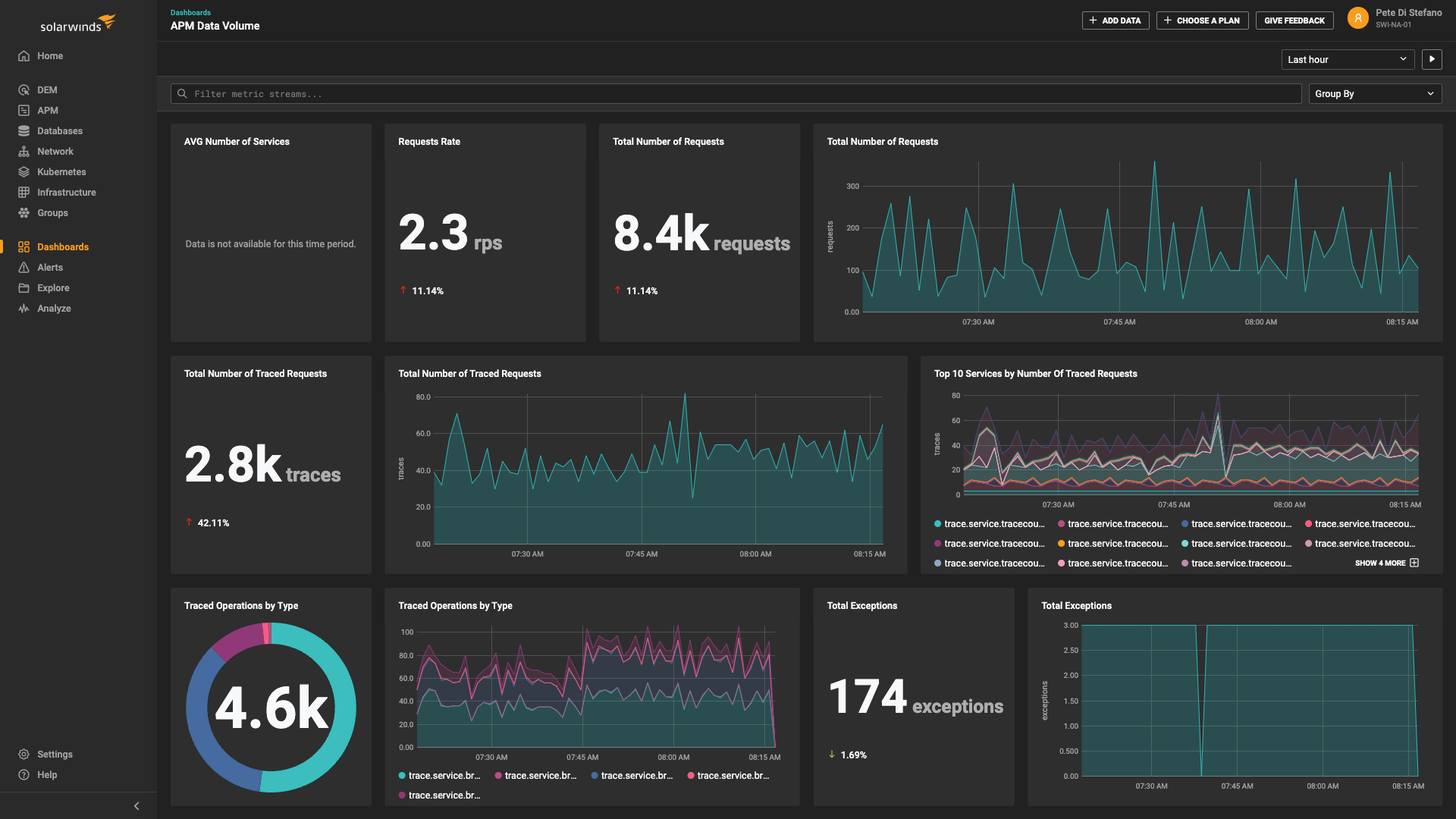Open the Last hour time range dropdown
The image size is (1456, 819).
click(x=1348, y=59)
